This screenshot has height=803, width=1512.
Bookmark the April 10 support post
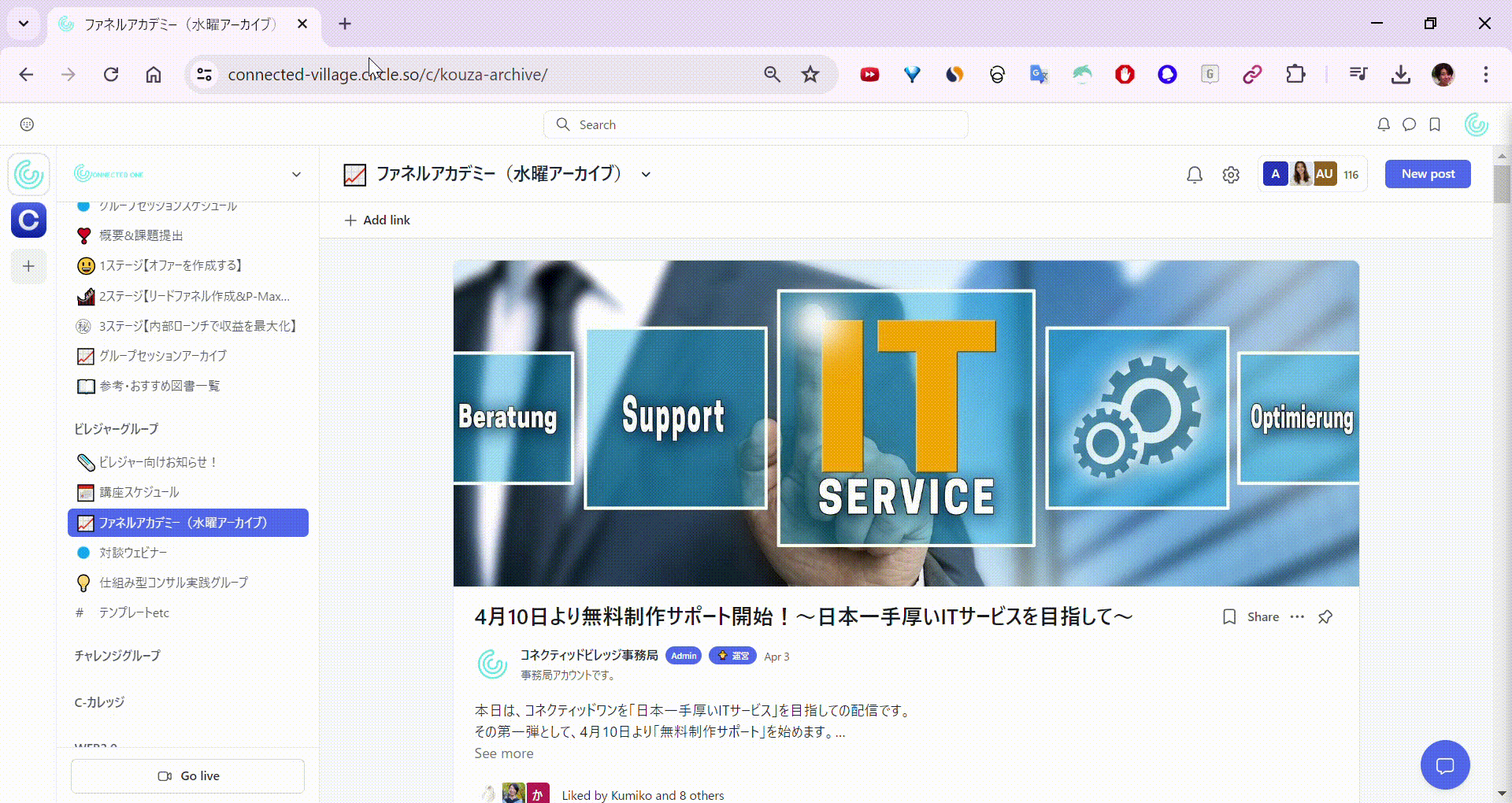click(1228, 617)
